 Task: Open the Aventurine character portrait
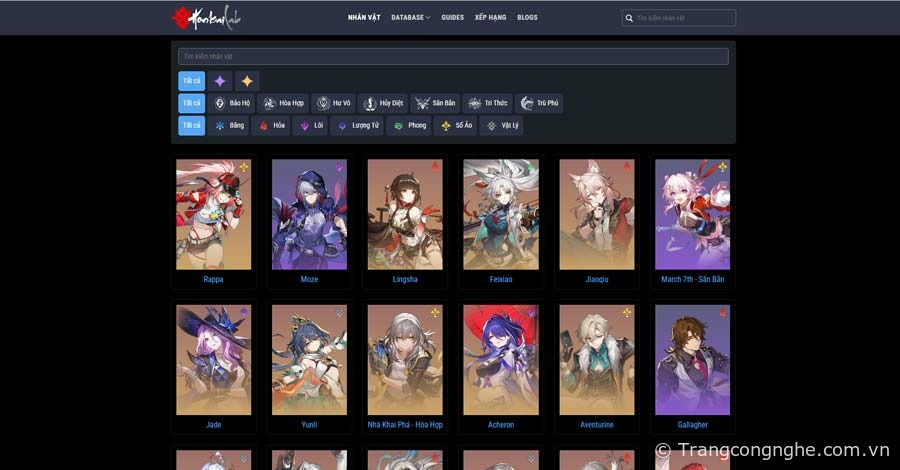point(597,360)
